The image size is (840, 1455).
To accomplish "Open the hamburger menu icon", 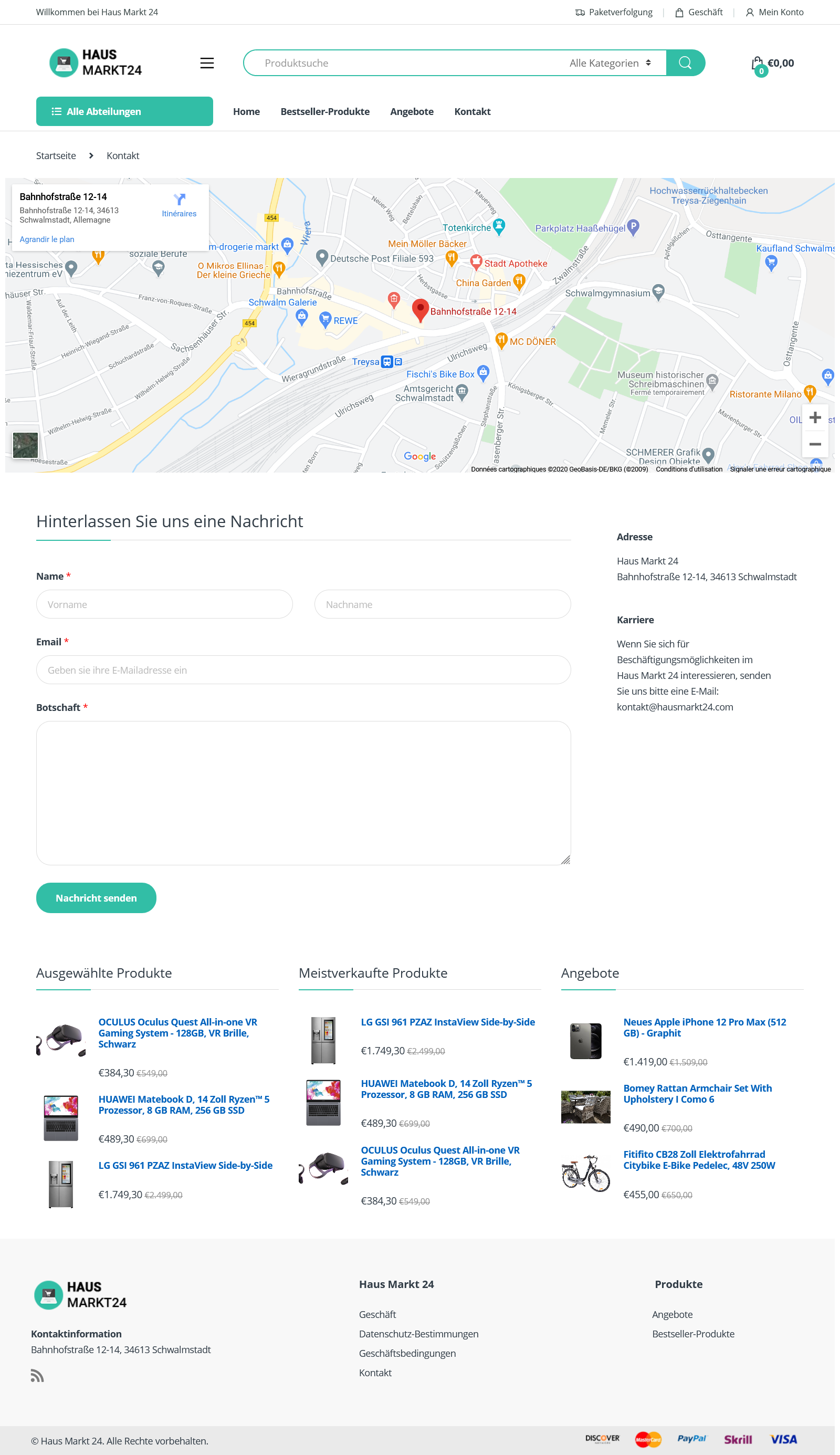I will pyautogui.click(x=206, y=63).
